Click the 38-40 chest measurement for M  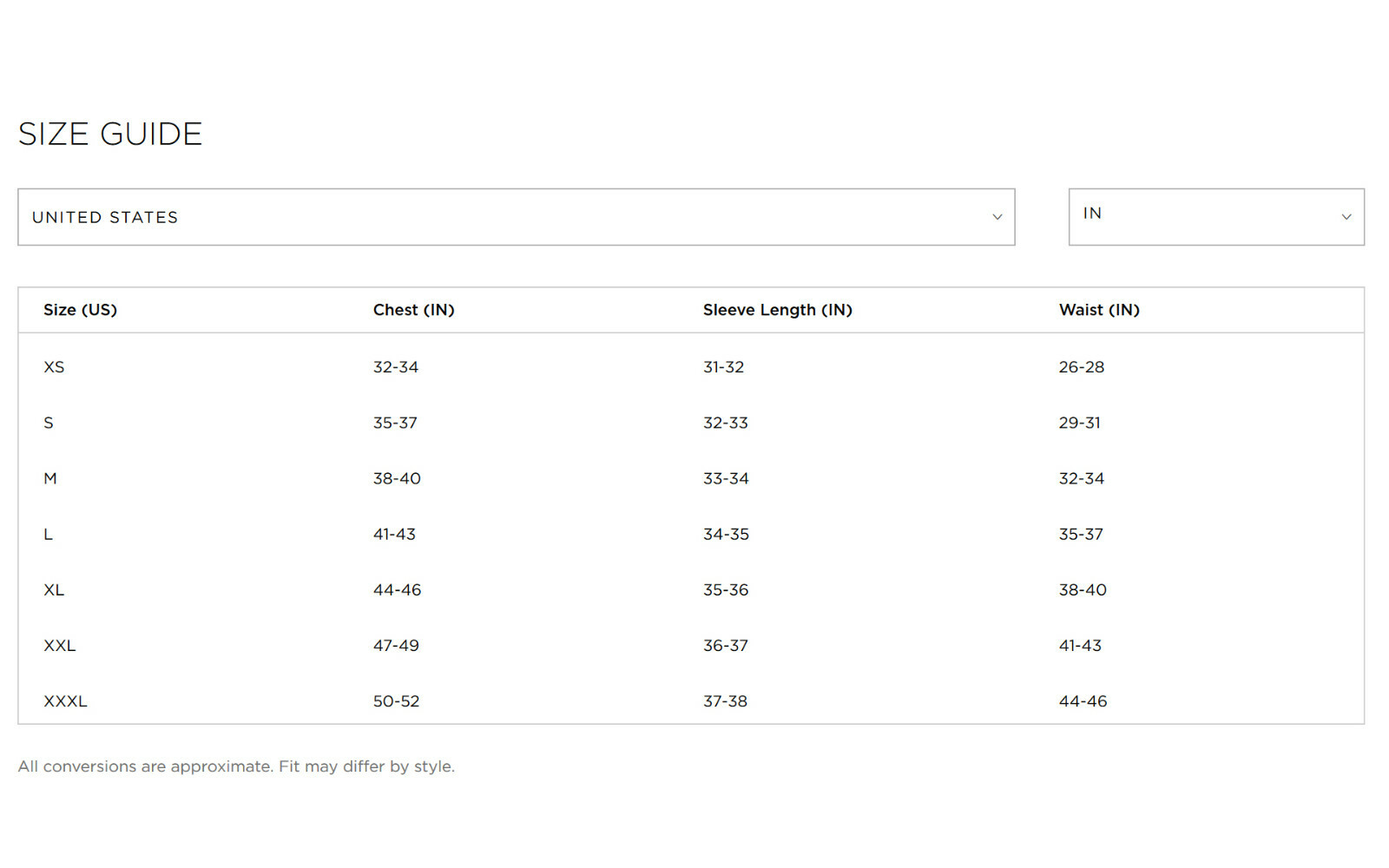397,478
